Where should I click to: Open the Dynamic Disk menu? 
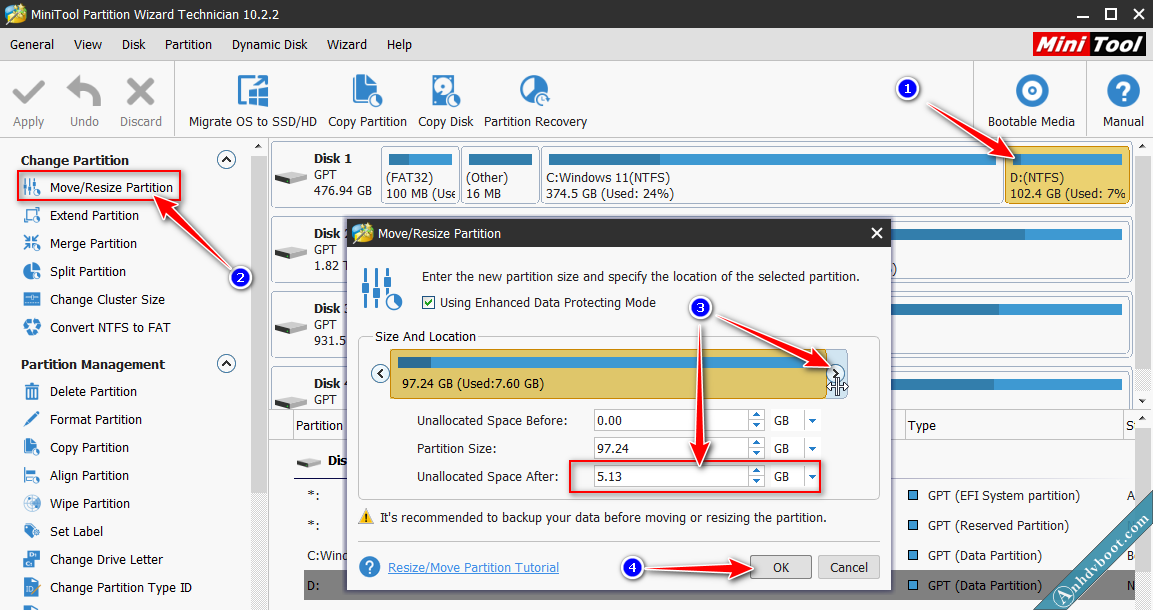(270, 44)
